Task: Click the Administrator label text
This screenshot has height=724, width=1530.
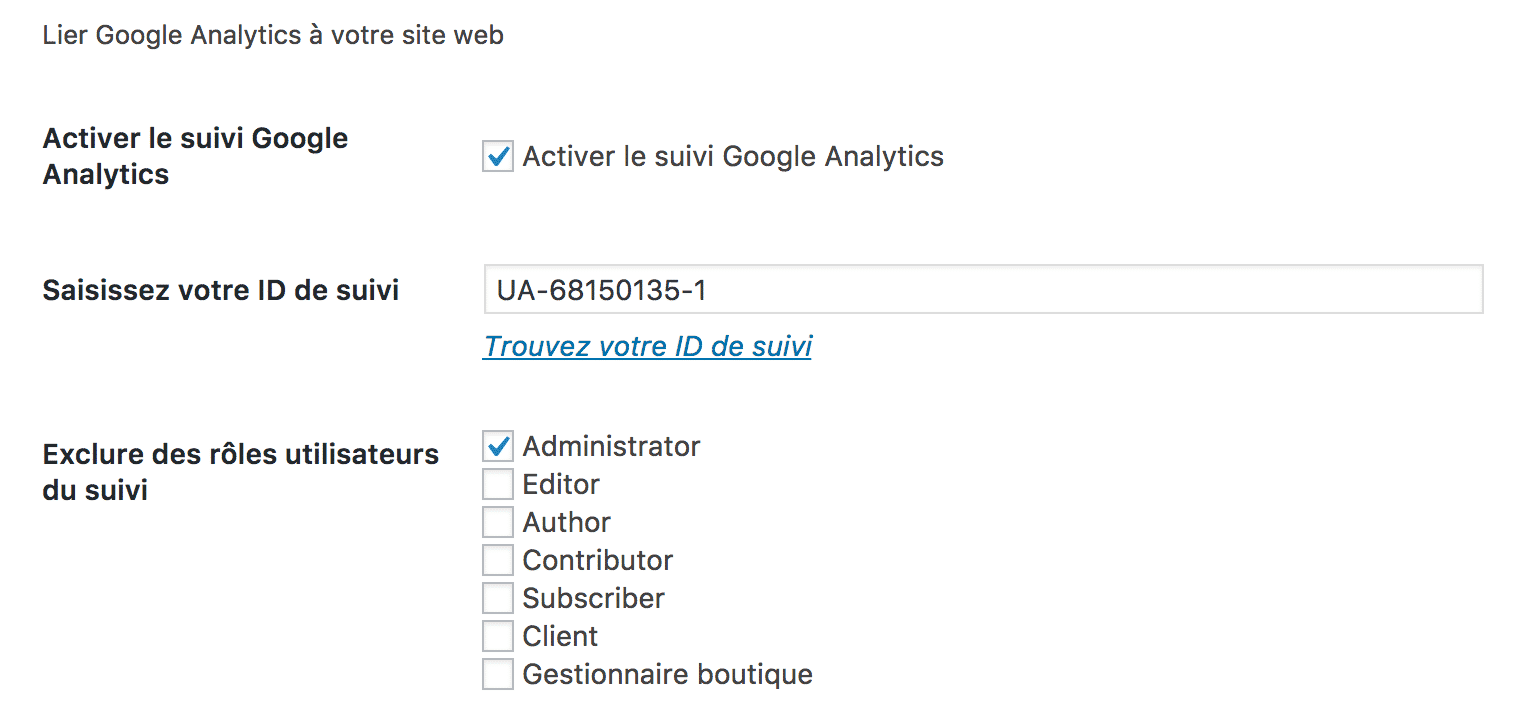Action: coord(610,446)
